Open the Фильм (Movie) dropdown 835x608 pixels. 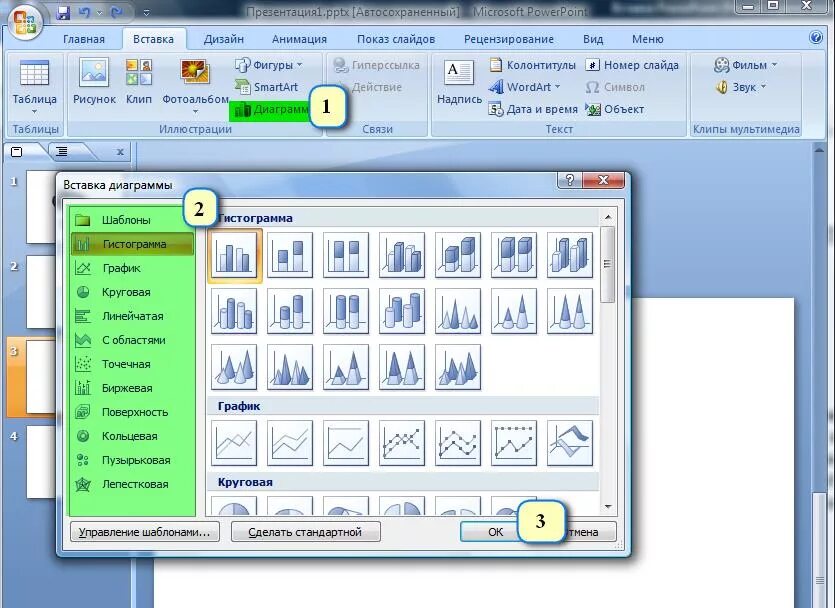point(743,64)
